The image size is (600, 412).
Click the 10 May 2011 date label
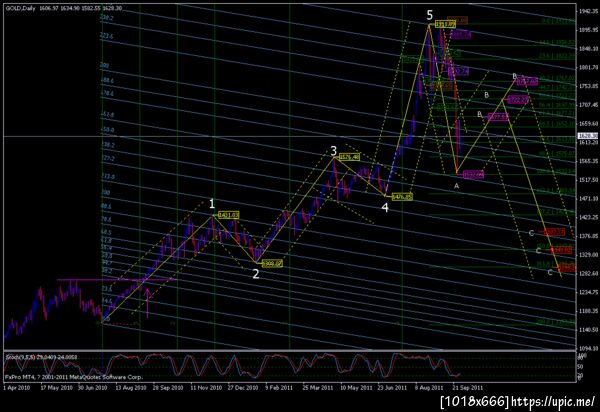tap(356, 388)
